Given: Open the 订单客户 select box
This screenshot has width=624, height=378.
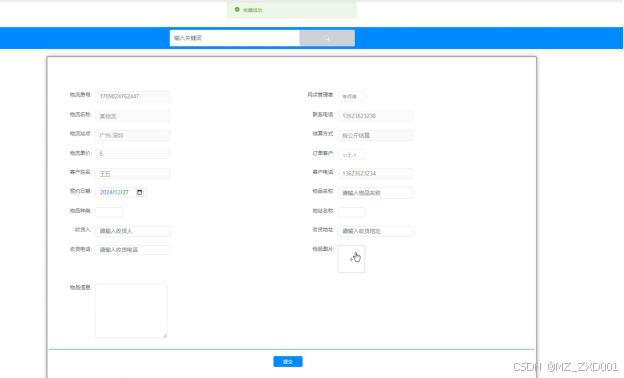Looking at the screenshot, I should 351,155.
